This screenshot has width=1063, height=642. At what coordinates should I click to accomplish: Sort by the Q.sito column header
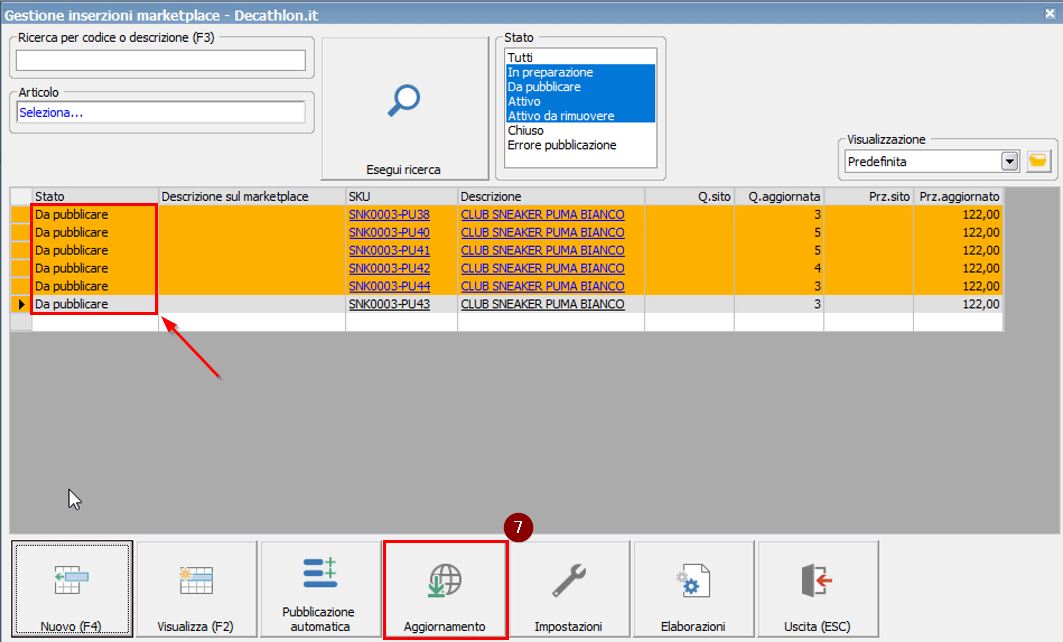click(689, 197)
